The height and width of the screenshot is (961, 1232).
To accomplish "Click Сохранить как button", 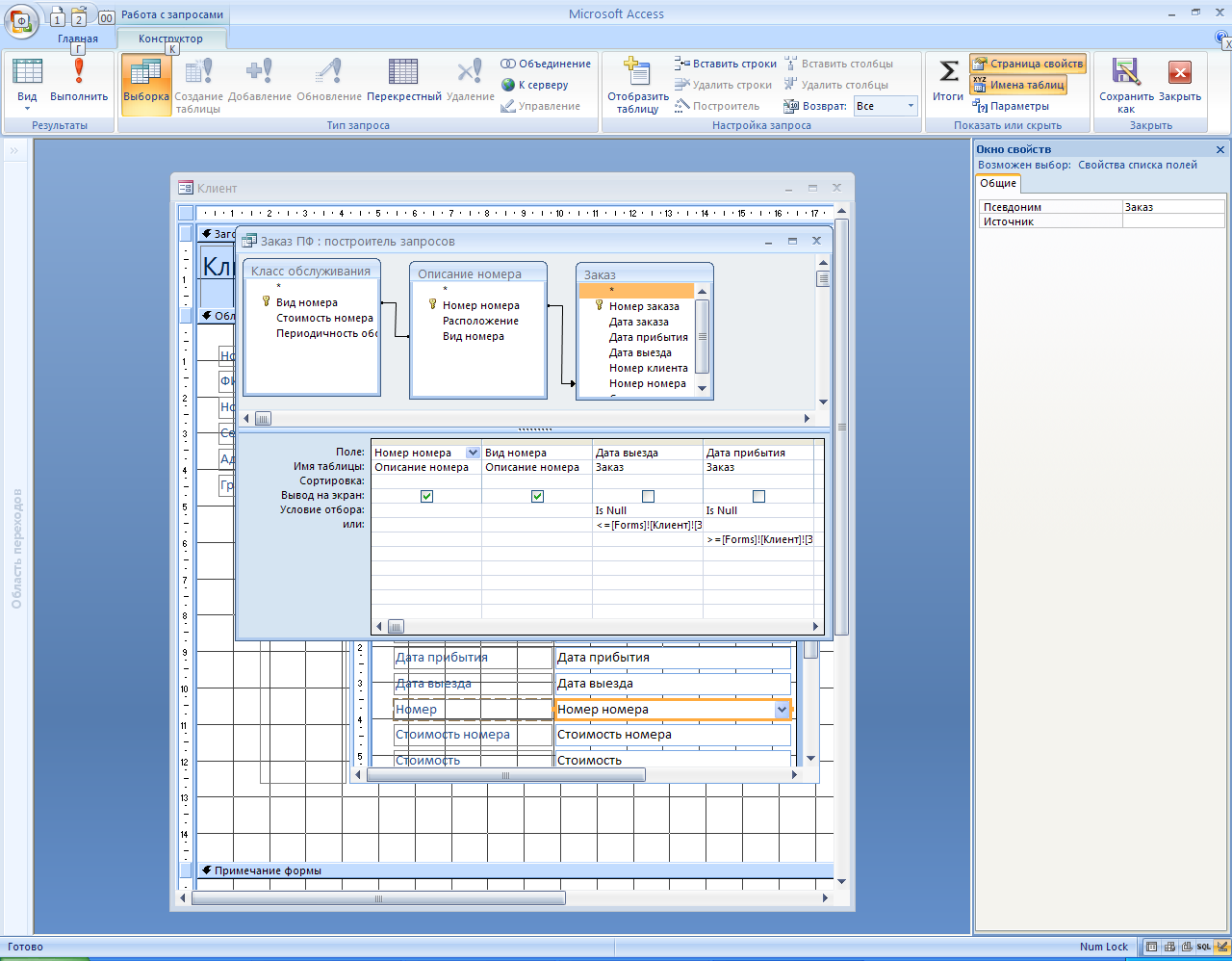I will (1126, 86).
